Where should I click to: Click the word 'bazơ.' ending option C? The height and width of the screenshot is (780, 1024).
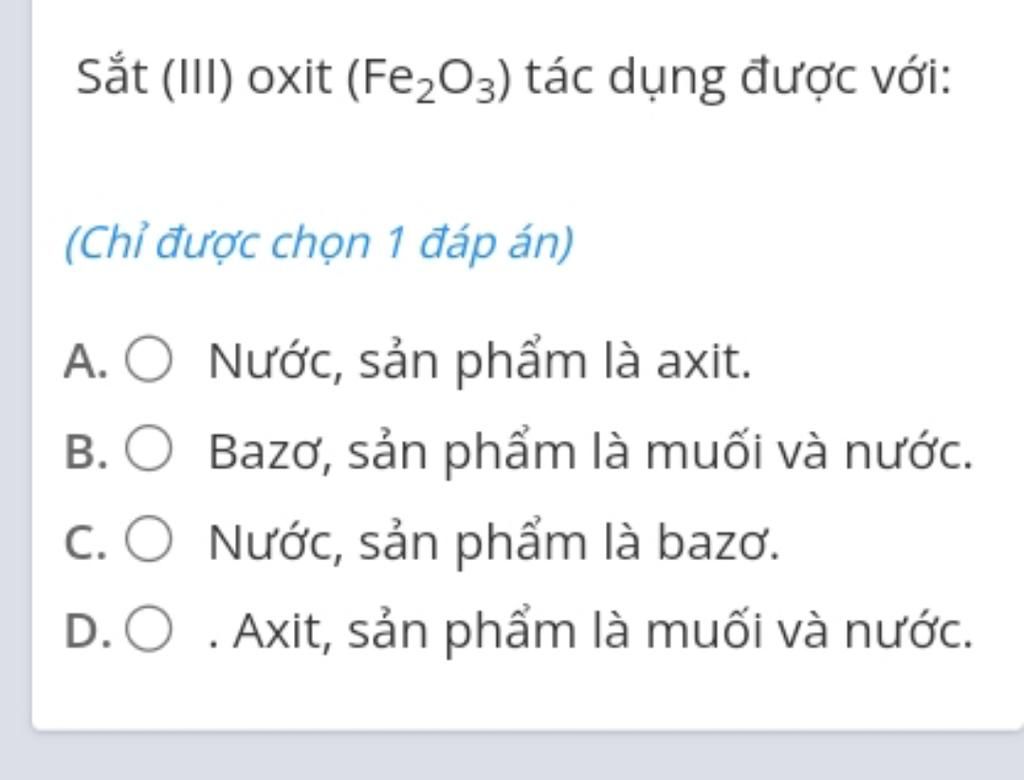tap(718, 542)
